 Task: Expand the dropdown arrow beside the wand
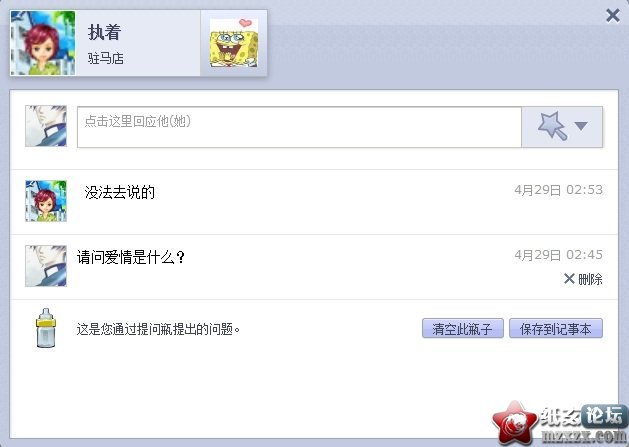point(581,126)
